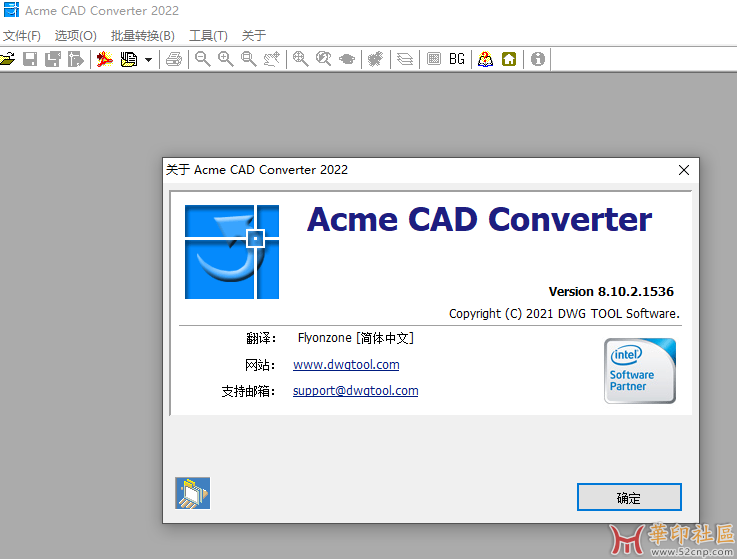Click the Convert to PDF icon

[104, 59]
